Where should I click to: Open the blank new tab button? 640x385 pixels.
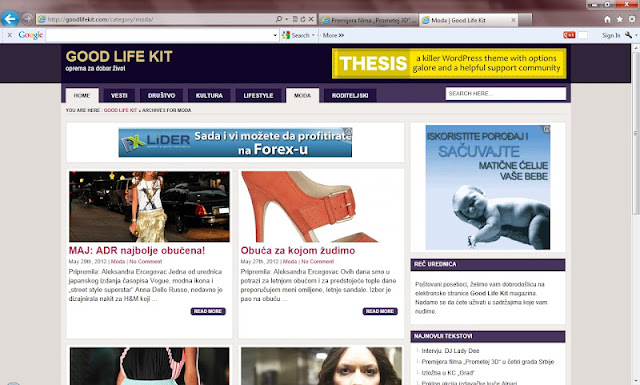(x=525, y=20)
